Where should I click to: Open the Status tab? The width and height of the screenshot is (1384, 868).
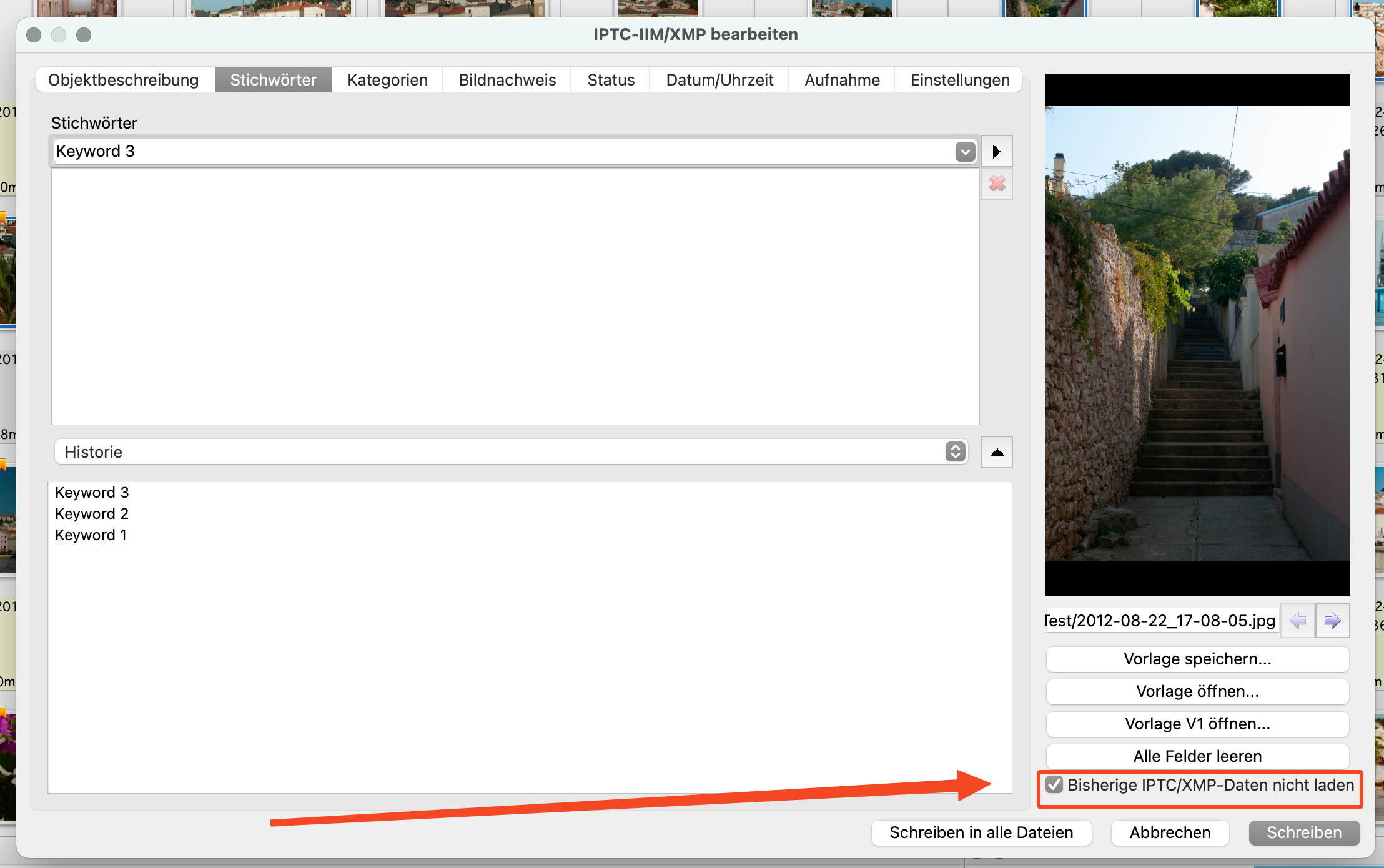point(611,80)
